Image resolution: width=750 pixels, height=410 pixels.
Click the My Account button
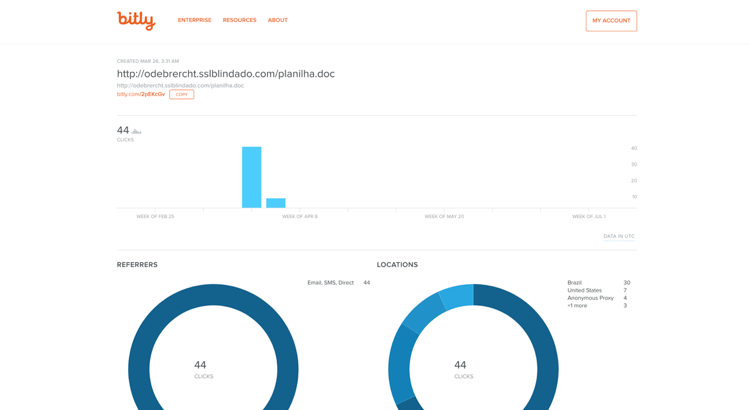coord(611,21)
